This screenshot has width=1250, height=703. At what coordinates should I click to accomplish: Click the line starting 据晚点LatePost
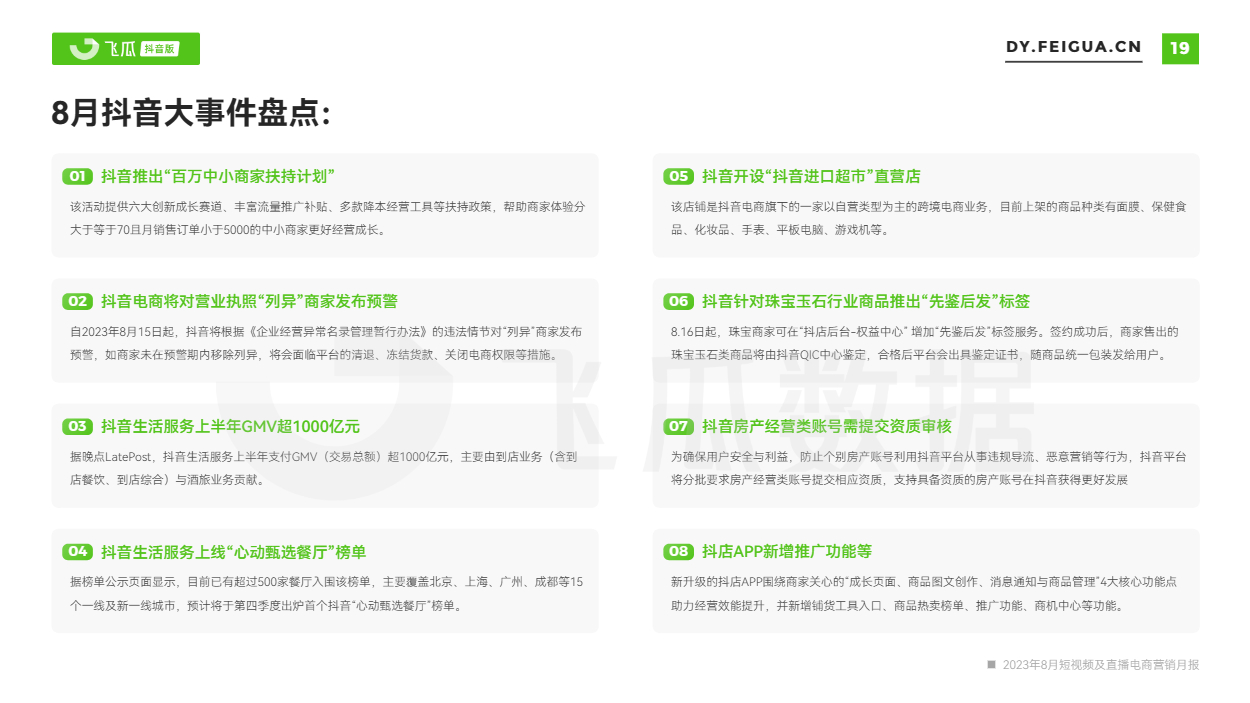(323, 456)
